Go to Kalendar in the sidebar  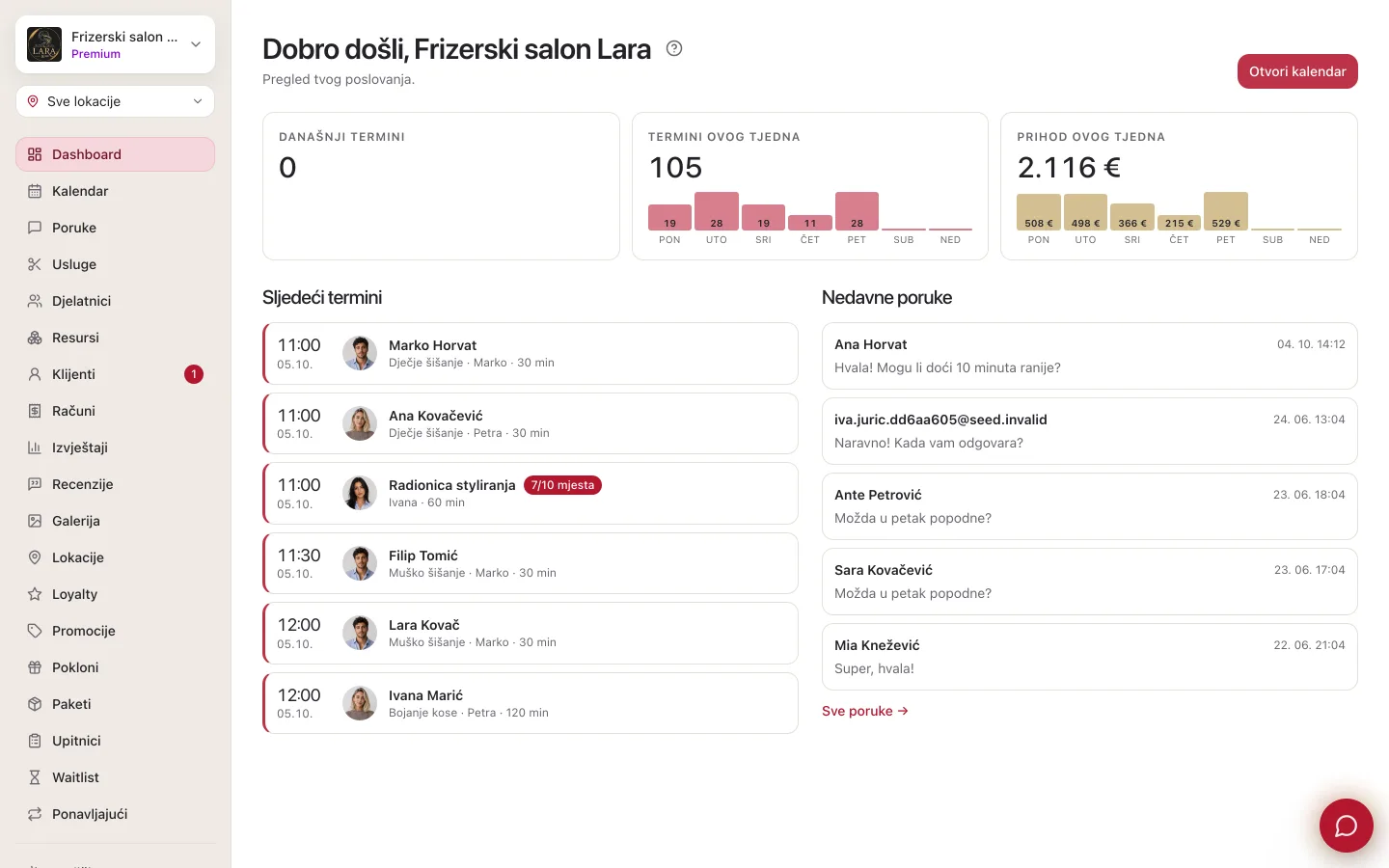pyautogui.click(x=116, y=191)
